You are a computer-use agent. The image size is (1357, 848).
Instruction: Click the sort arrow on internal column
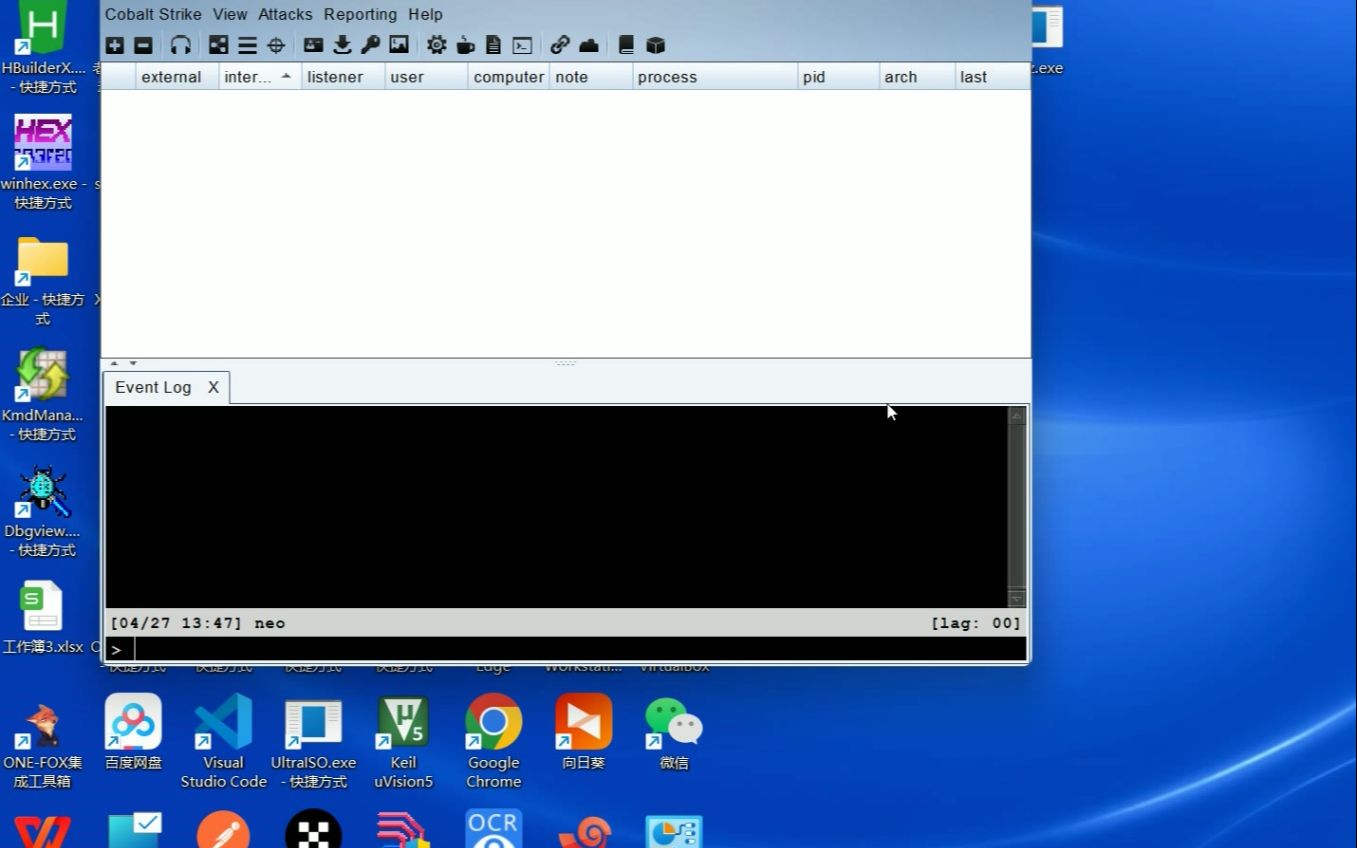tap(286, 76)
